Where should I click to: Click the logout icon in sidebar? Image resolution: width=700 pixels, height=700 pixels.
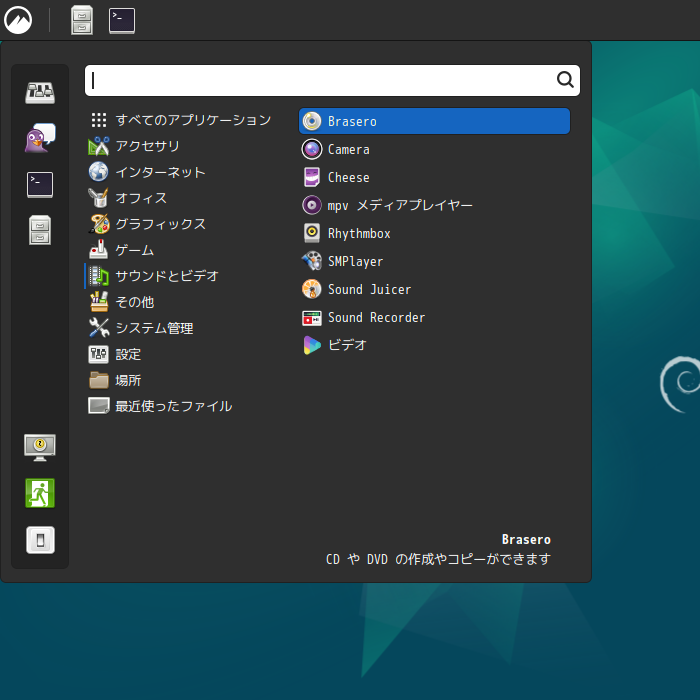(40, 493)
